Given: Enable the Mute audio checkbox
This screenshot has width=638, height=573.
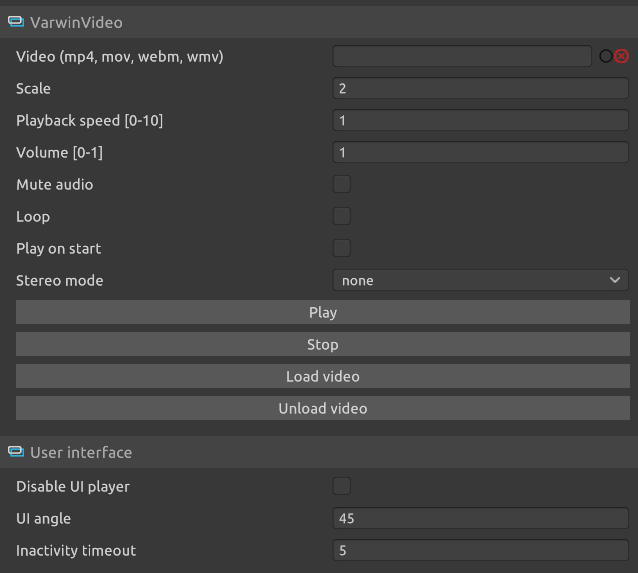Looking at the screenshot, I should pyautogui.click(x=342, y=184).
